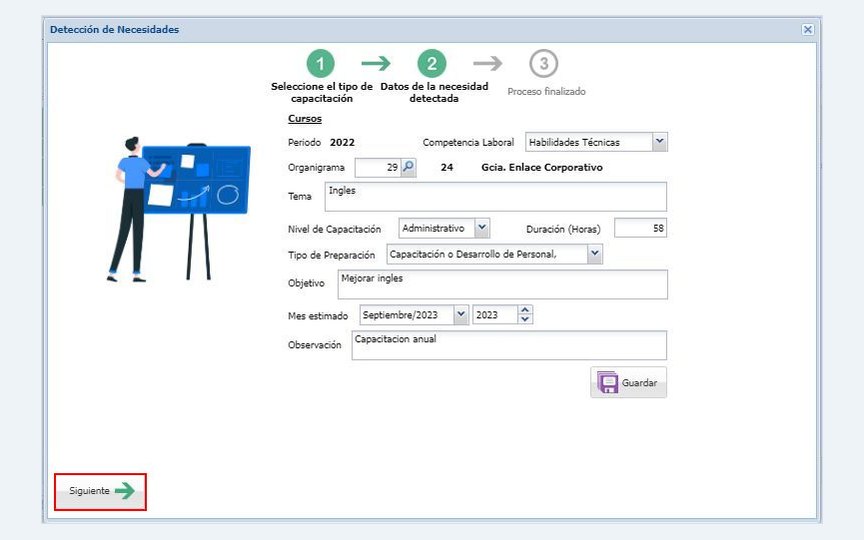This screenshot has width=864, height=540.
Task: Click into the Observación text area
Action: pos(509,345)
